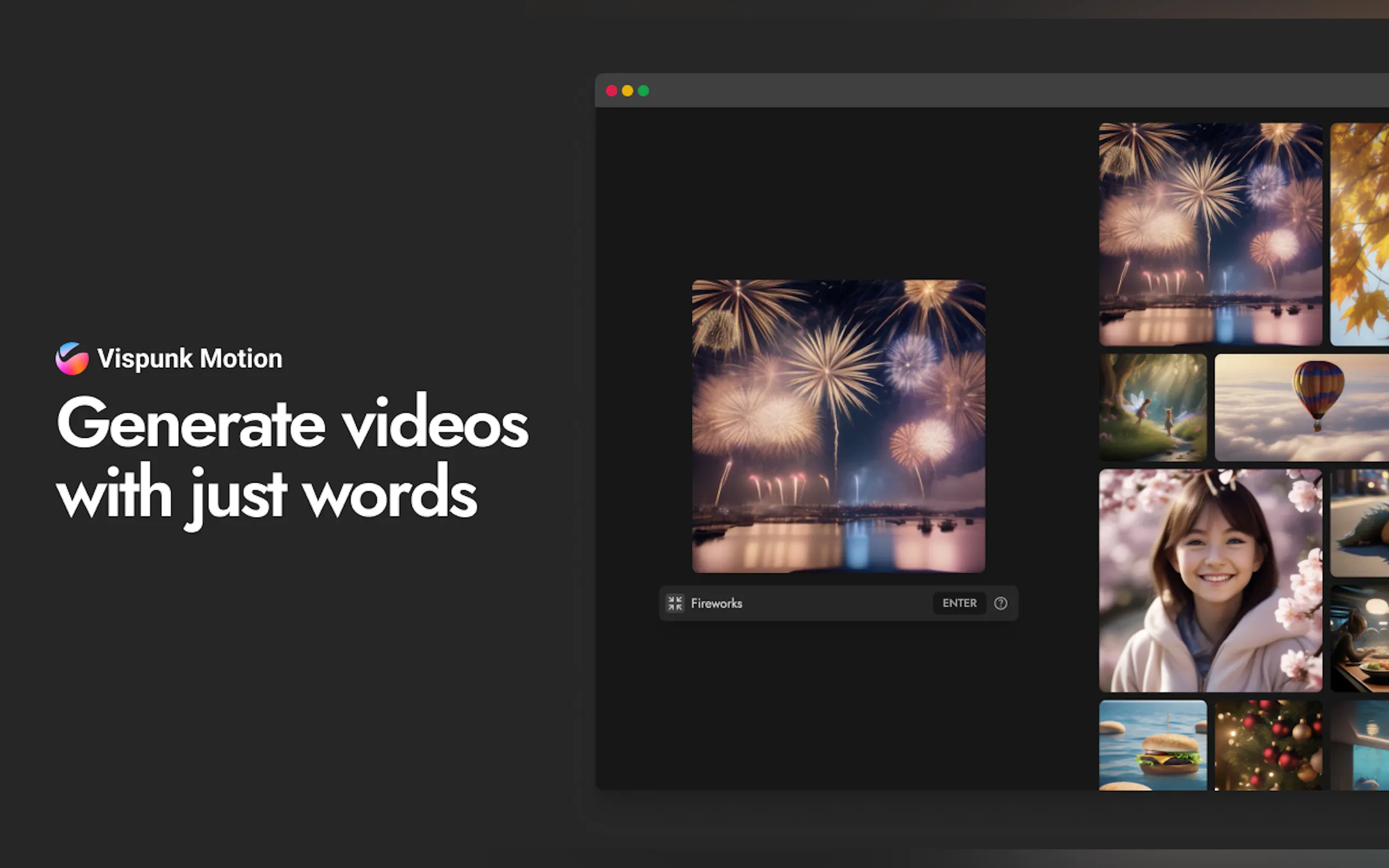Open the Christmas tree ornaments thumbnail
This screenshot has width=1389, height=868.
[1268, 745]
